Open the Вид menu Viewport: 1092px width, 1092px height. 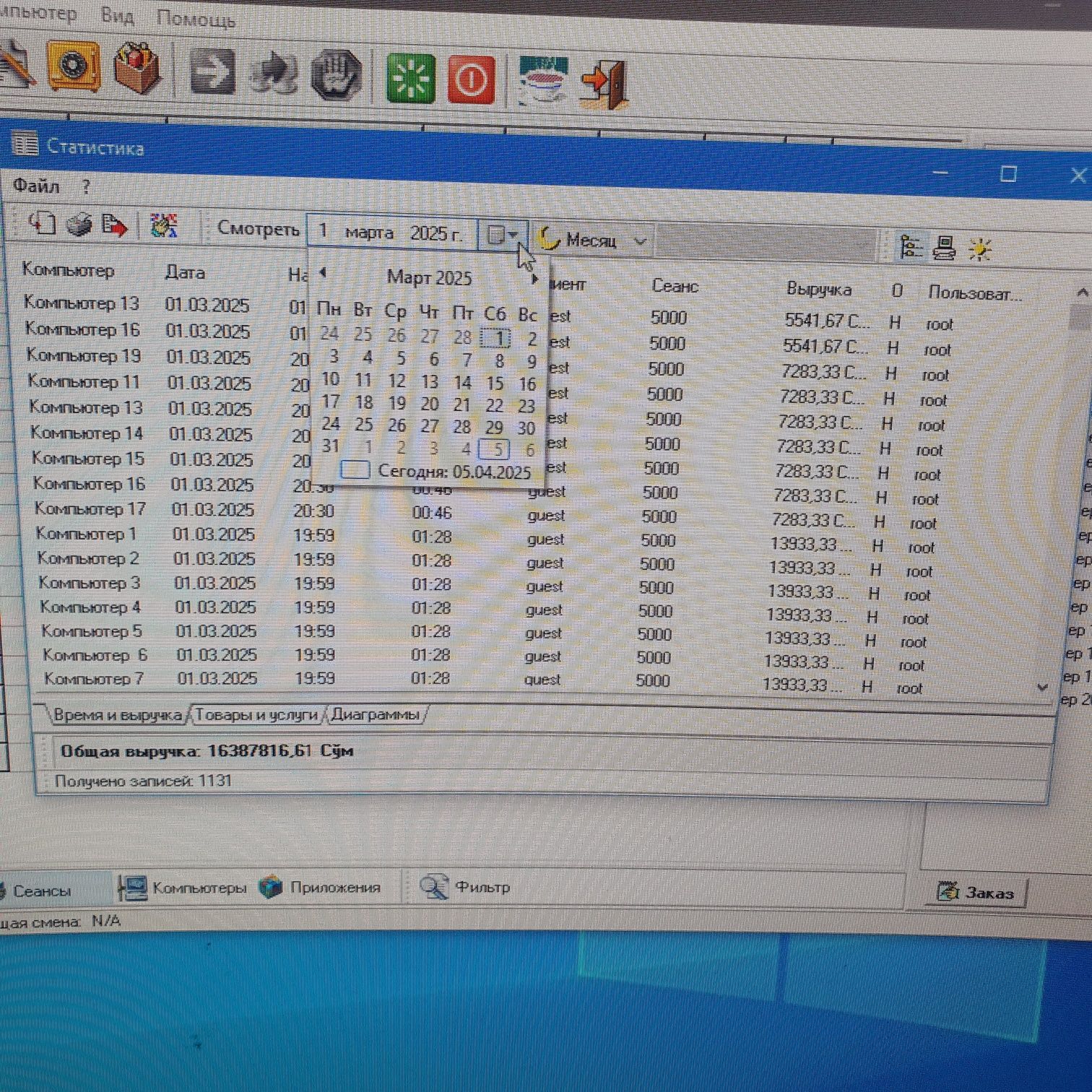click(x=117, y=16)
